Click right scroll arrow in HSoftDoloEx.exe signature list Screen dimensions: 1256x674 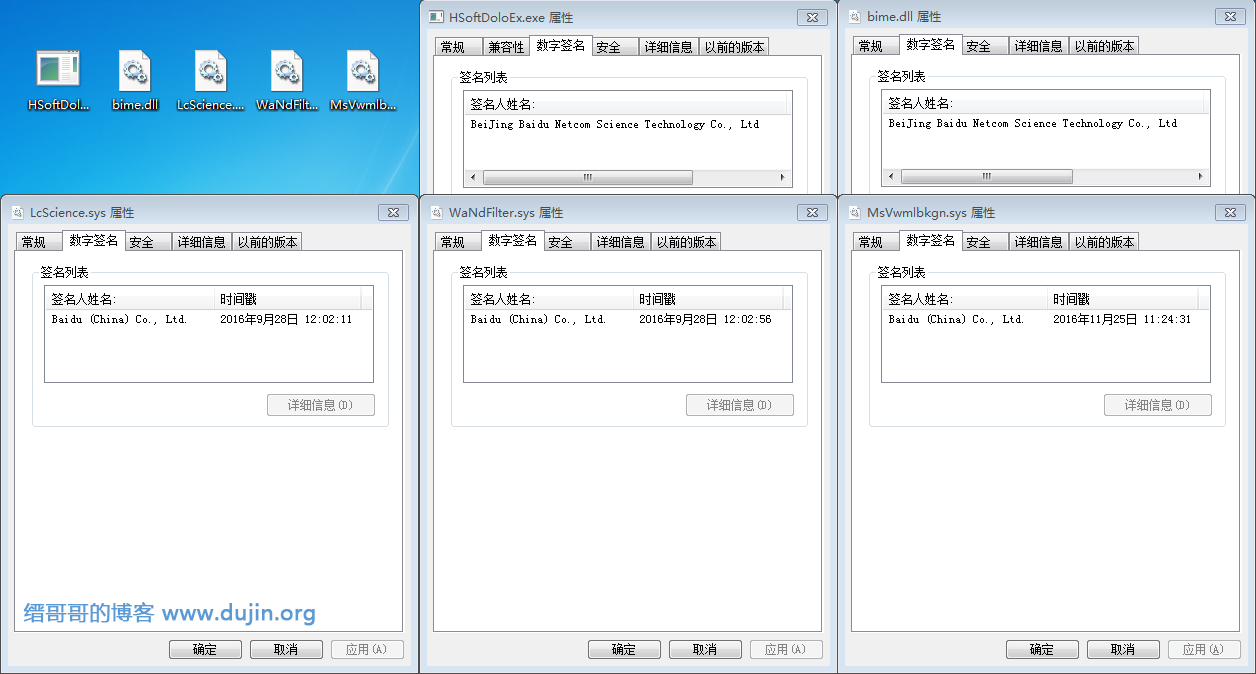(783, 177)
